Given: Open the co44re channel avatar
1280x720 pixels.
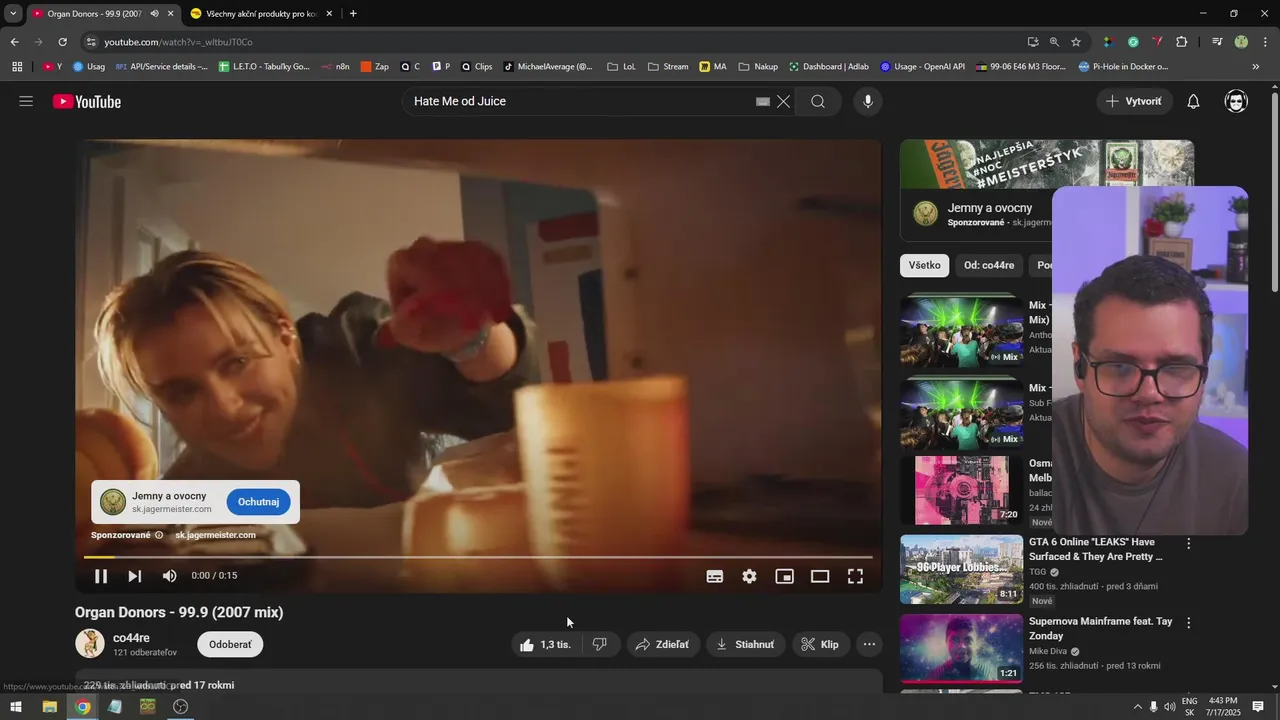Looking at the screenshot, I should (90, 644).
